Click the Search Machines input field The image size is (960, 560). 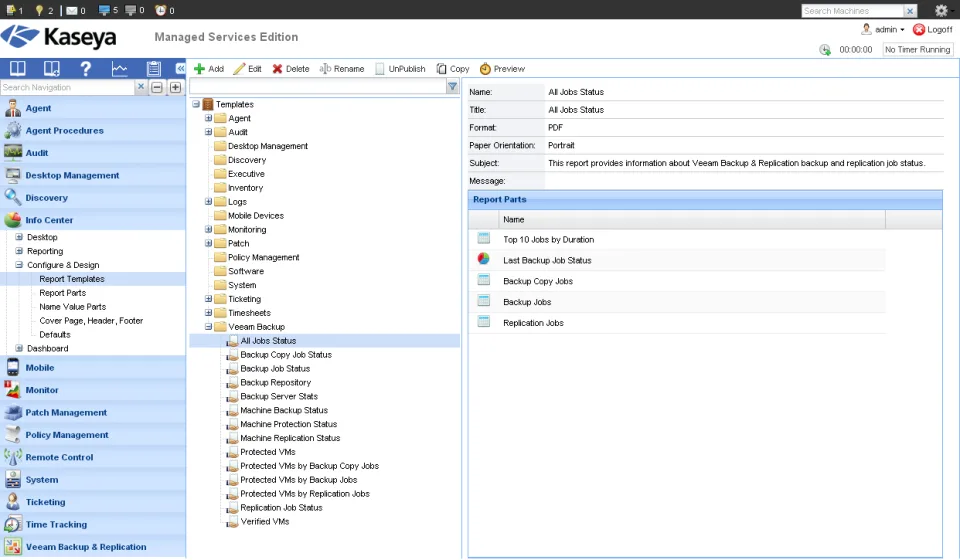(x=852, y=11)
